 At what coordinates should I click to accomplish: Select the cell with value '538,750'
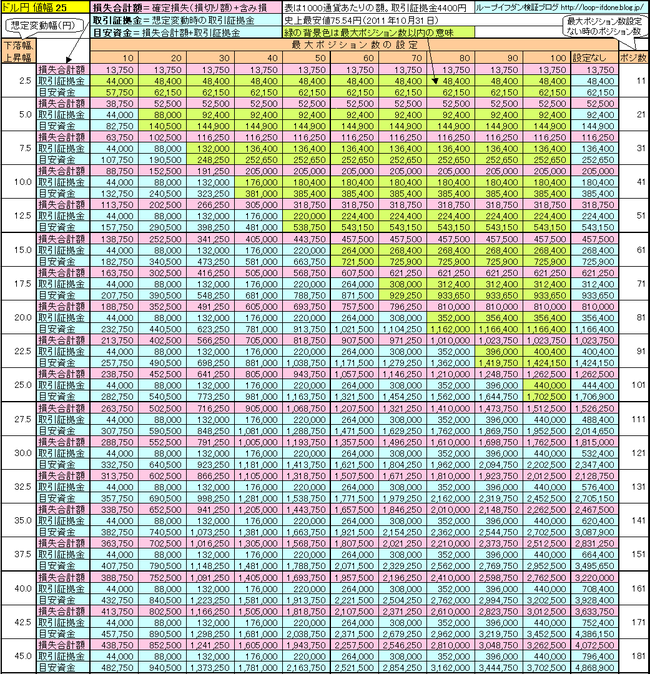pos(307,227)
